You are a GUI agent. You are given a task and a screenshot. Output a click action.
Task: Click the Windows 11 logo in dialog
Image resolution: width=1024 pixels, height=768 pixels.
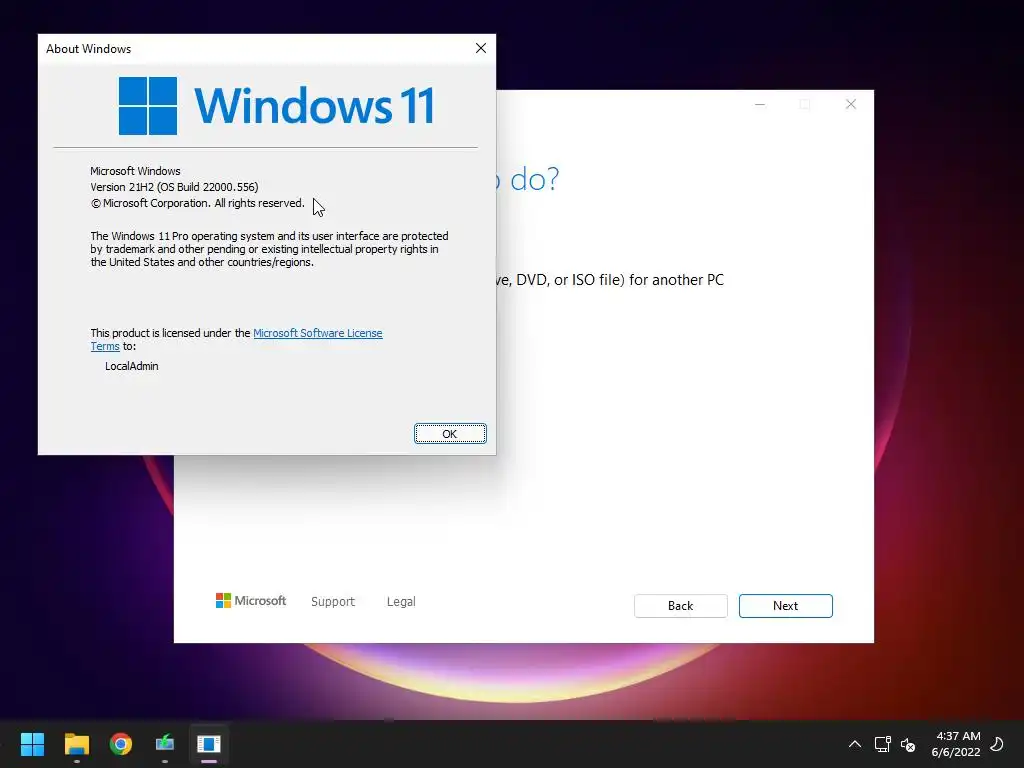[276, 106]
